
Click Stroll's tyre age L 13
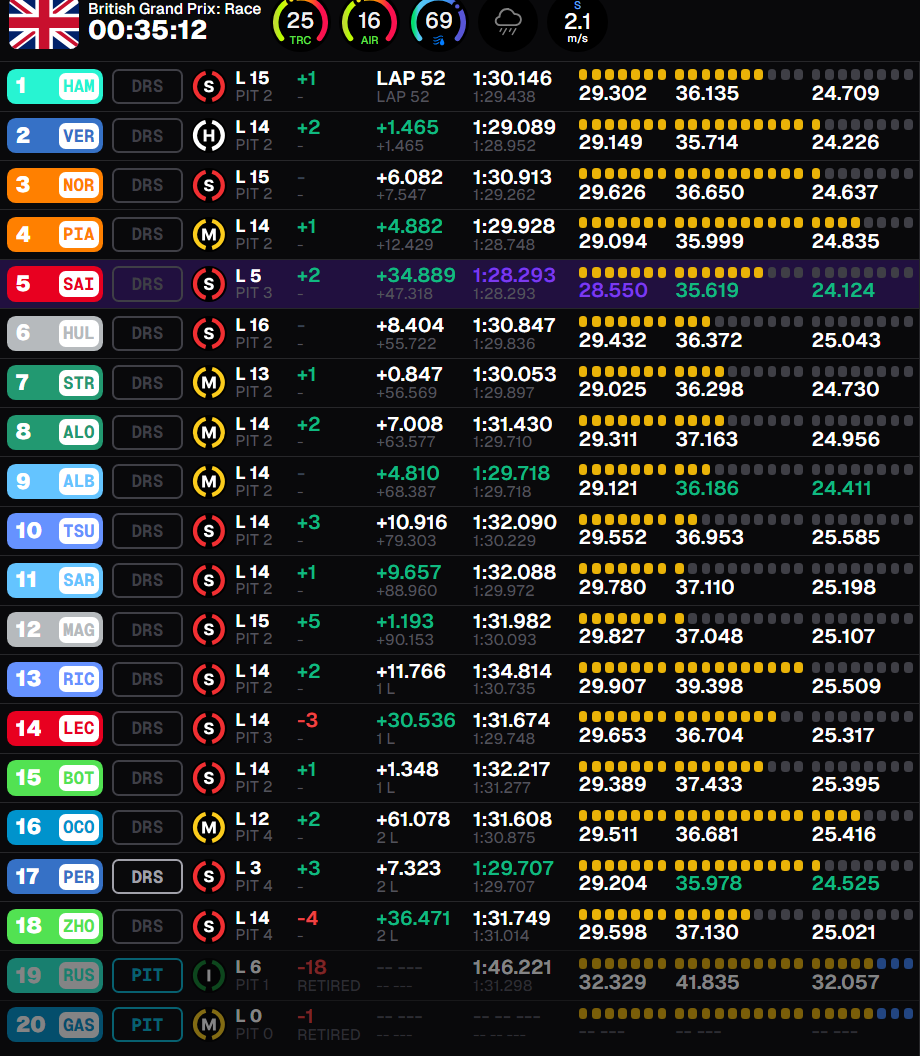[253, 374]
